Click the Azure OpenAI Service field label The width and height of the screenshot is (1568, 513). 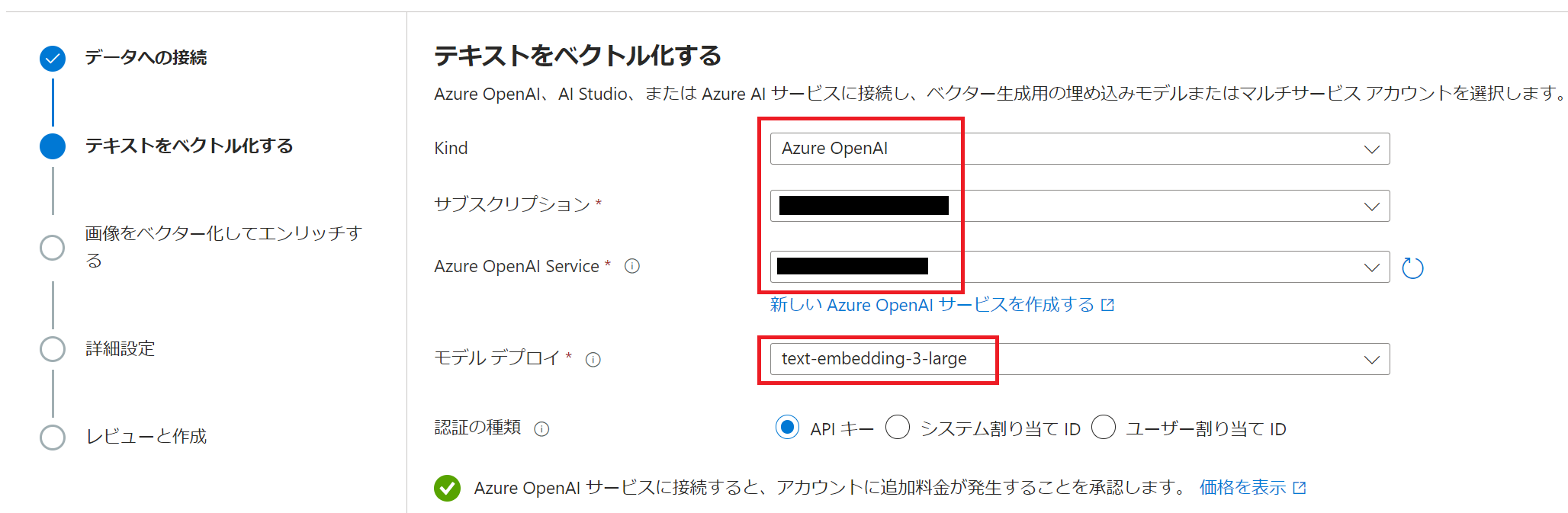click(516, 266)
